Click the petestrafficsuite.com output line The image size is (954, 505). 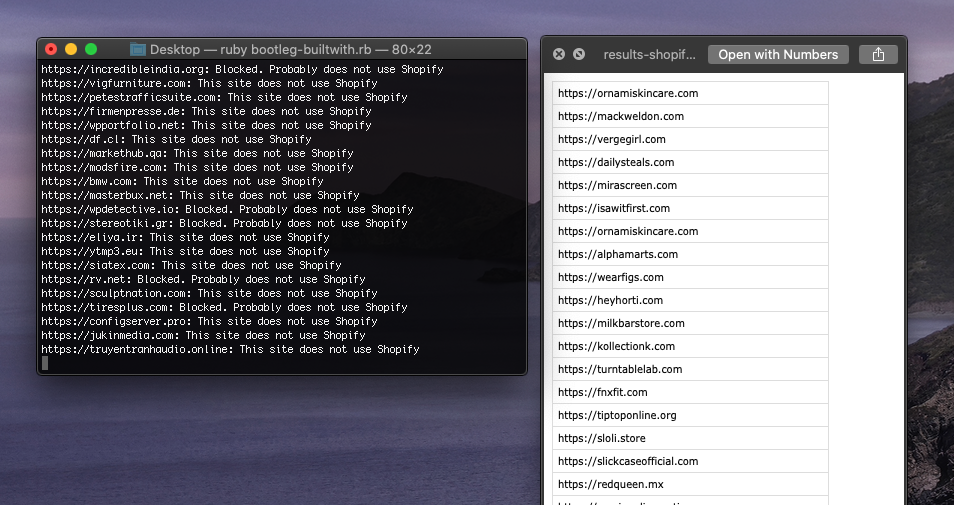point(225,97)
